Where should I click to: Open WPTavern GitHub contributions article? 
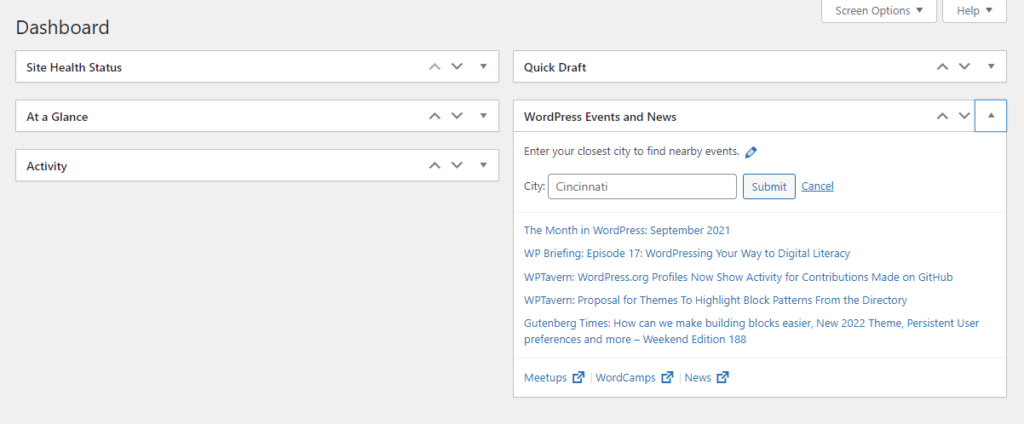point(738,277)
